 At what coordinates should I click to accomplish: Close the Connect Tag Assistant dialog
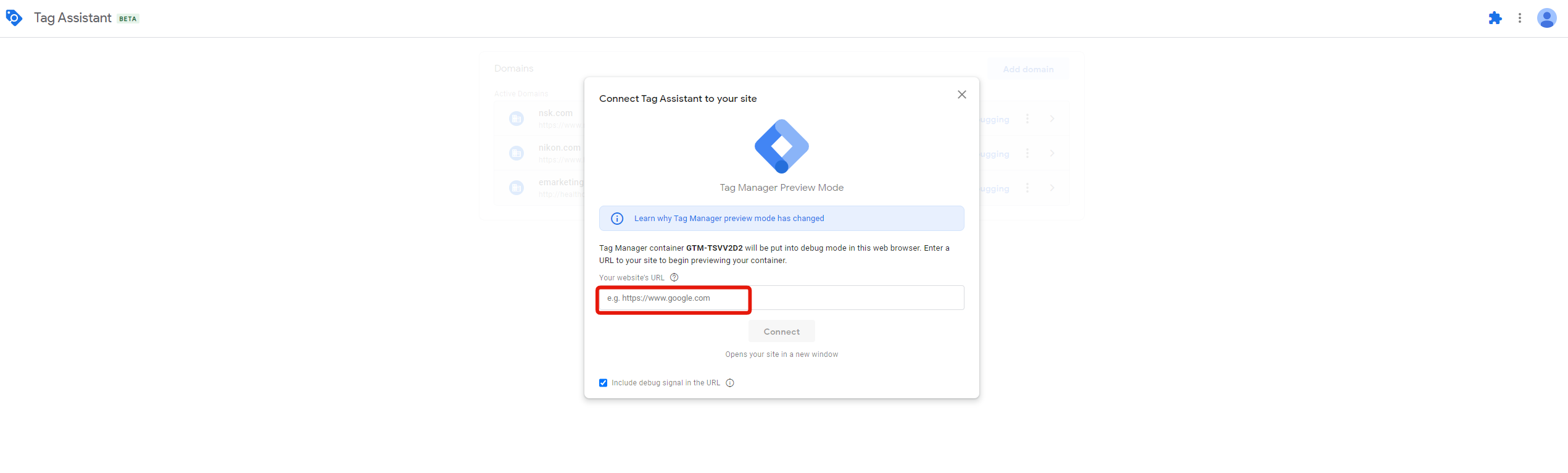(962, 94)
